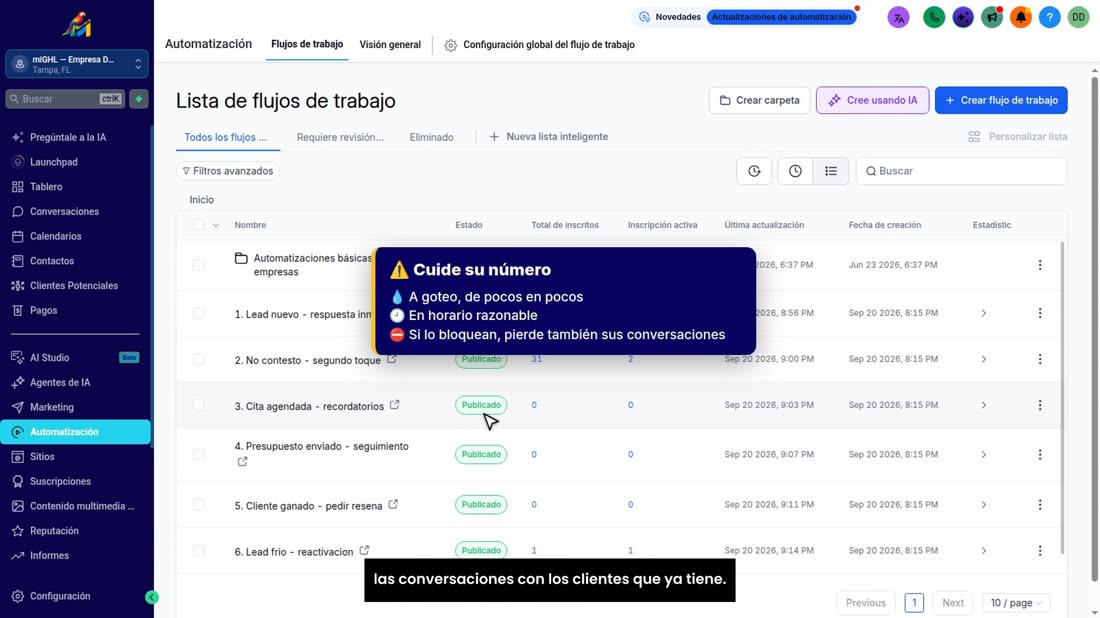Expand statistics chevron for 5. Cliente ganado

click(984, 504)
